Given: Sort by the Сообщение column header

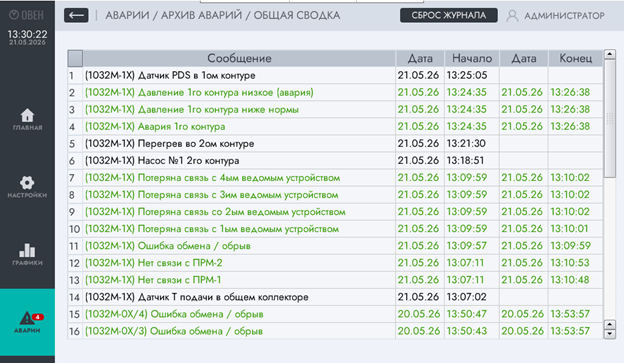Looking at the screenshot, I should click(239, 58).
